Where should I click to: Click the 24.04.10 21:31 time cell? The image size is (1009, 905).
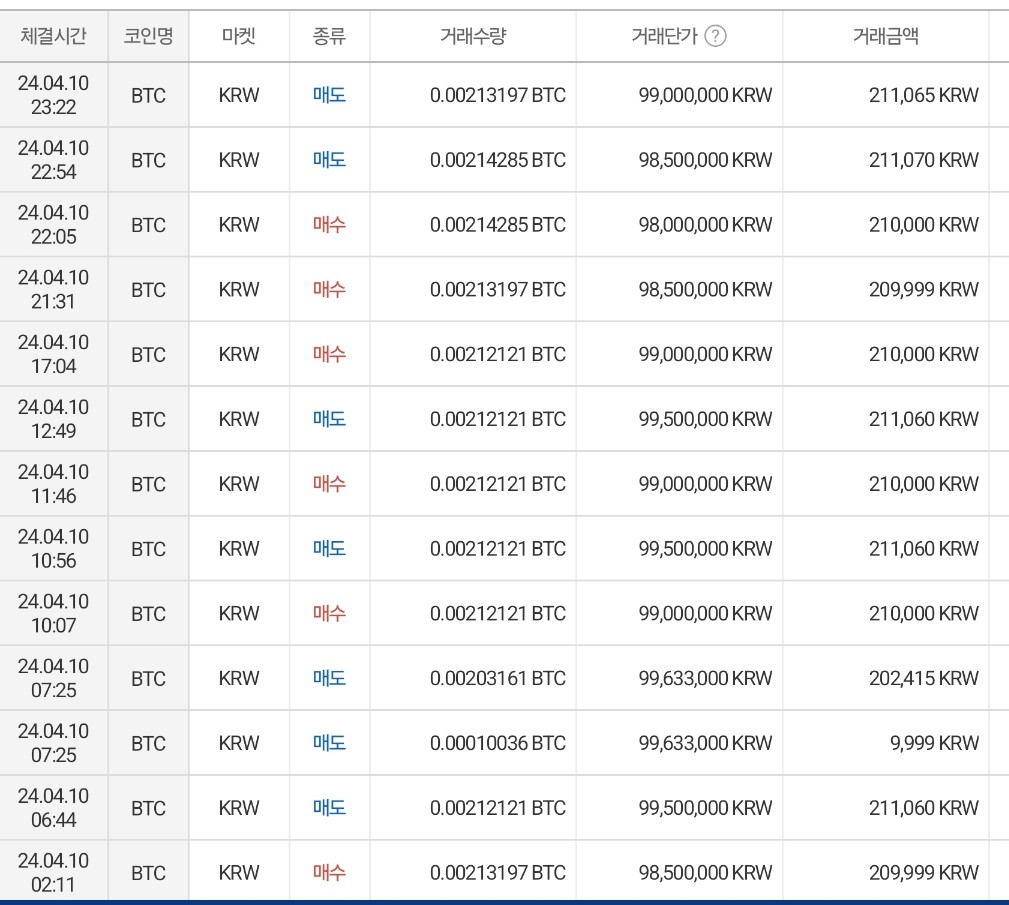tap(53, 289)
